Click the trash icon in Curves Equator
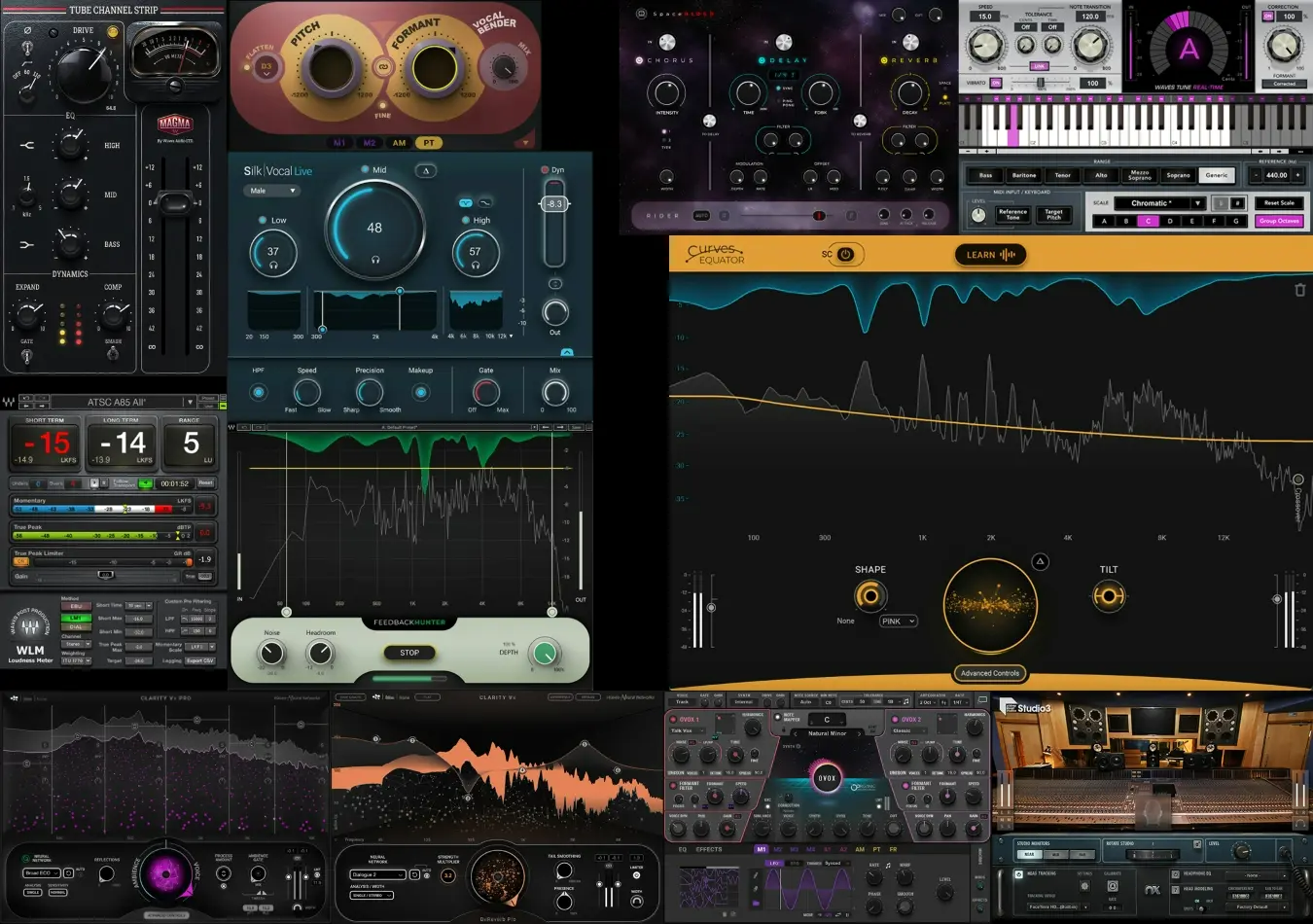 (1299, 290)
